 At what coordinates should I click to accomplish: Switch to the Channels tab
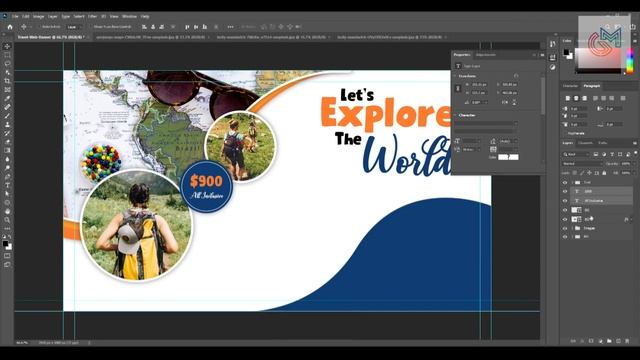pos(585,143)
